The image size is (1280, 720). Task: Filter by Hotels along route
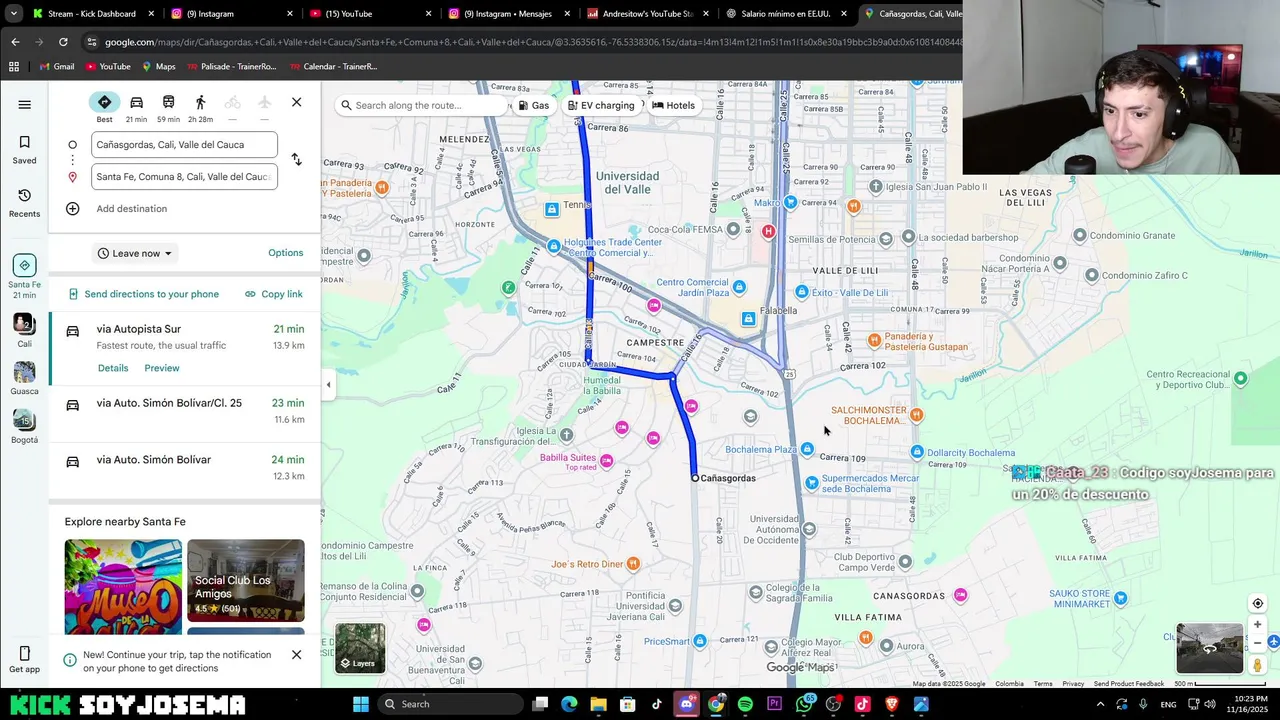pyautogui.click(x=673, y=105)
